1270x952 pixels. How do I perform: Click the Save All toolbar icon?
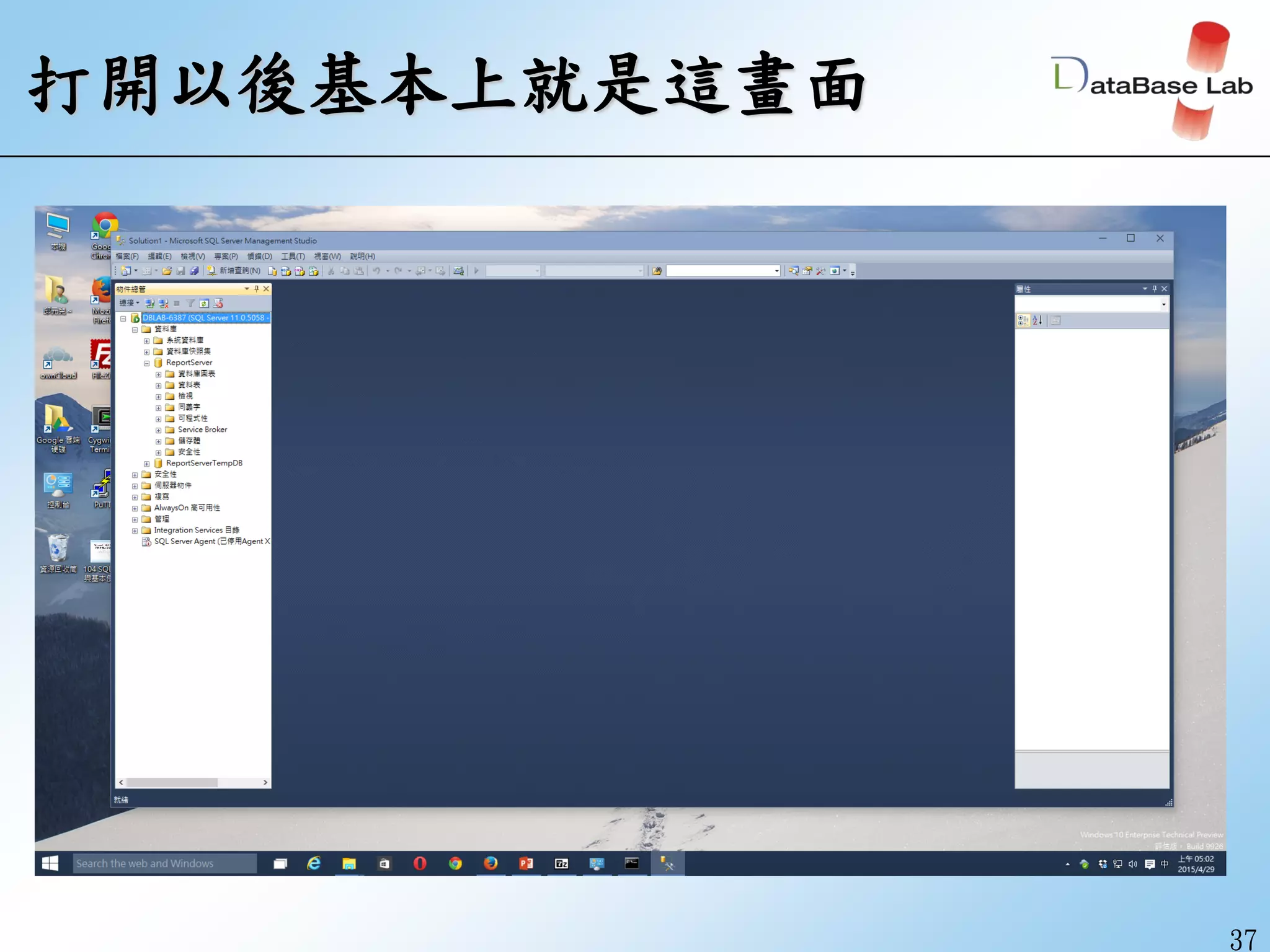194,271
